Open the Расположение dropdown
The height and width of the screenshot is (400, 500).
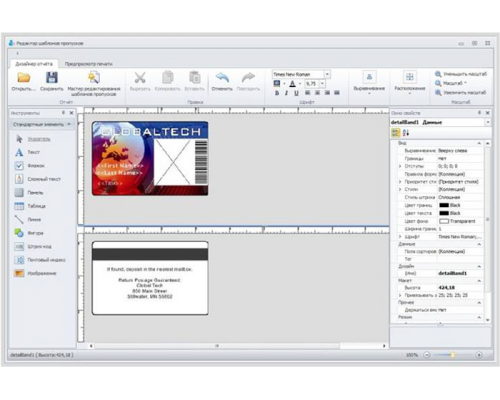tap(410, 82)
